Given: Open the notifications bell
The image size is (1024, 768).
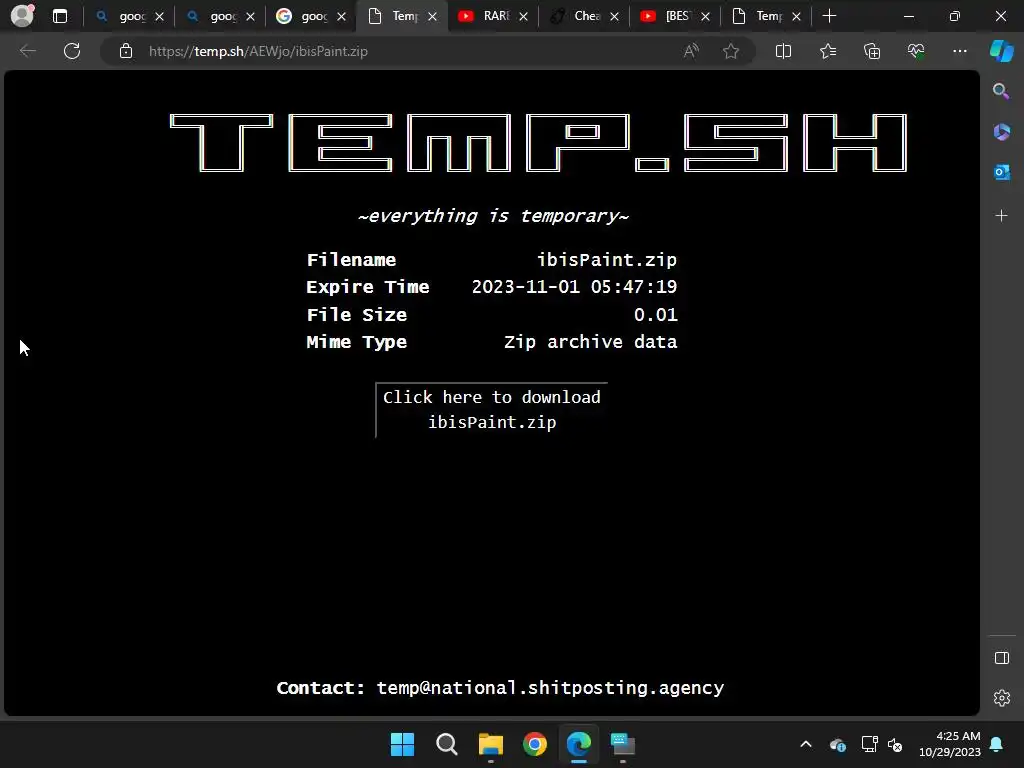Looking at the screenshot, I should [x=996, y=744].
